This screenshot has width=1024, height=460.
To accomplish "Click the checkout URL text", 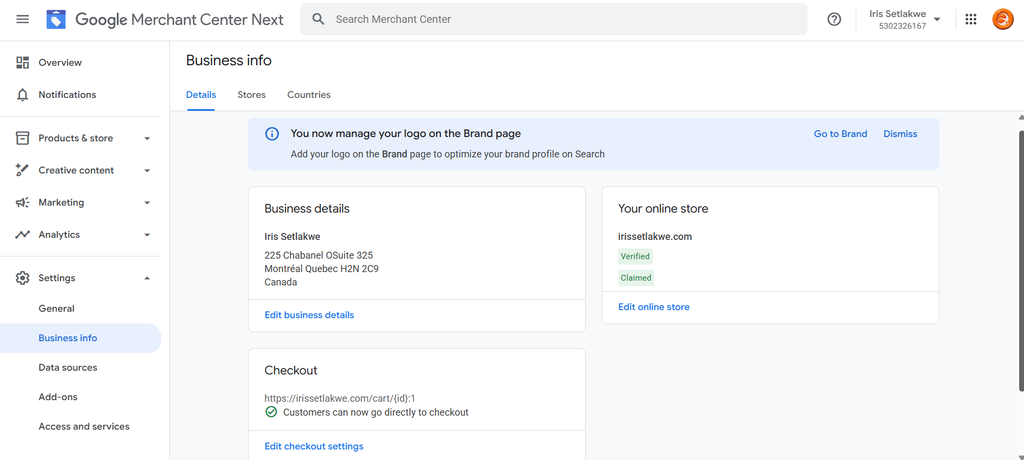I will point(340,398).
